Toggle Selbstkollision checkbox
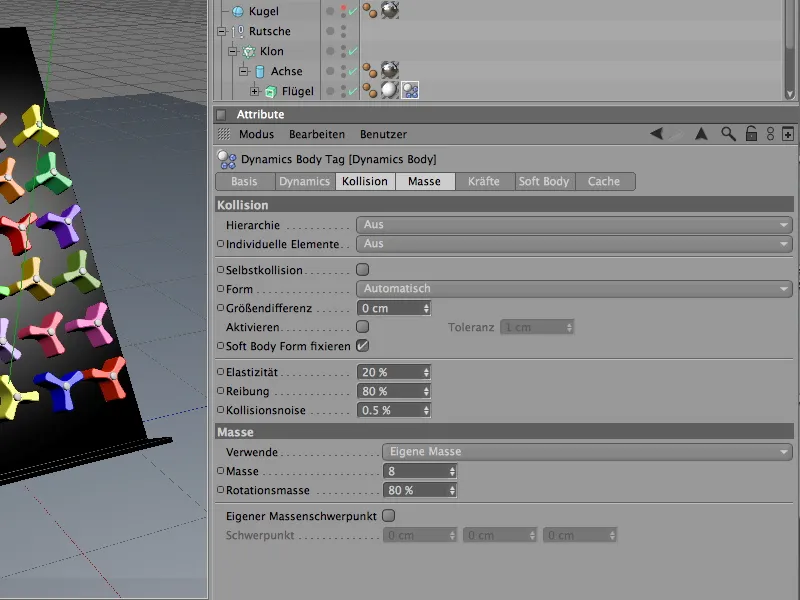The height and width of the screenshot is (600, 800). (x=362, y=269)
